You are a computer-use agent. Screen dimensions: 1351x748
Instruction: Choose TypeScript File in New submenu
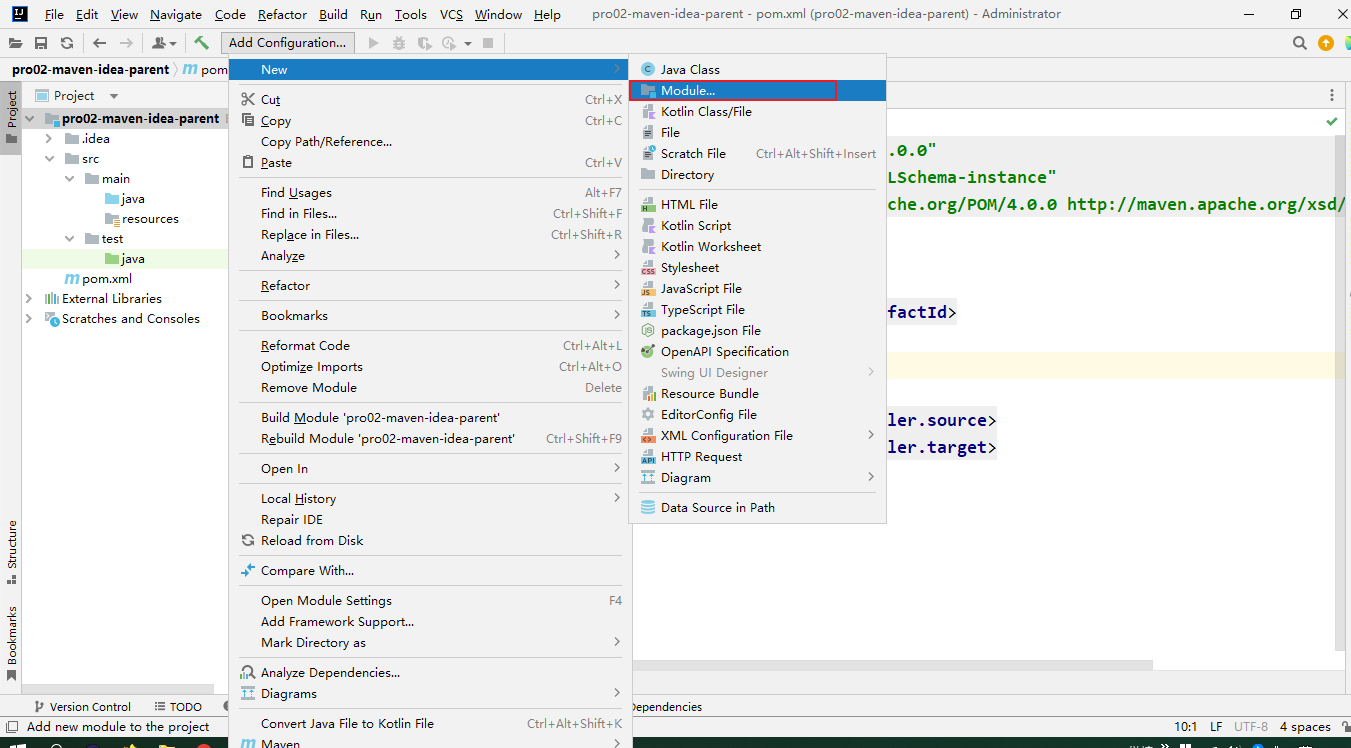(757, 309)
